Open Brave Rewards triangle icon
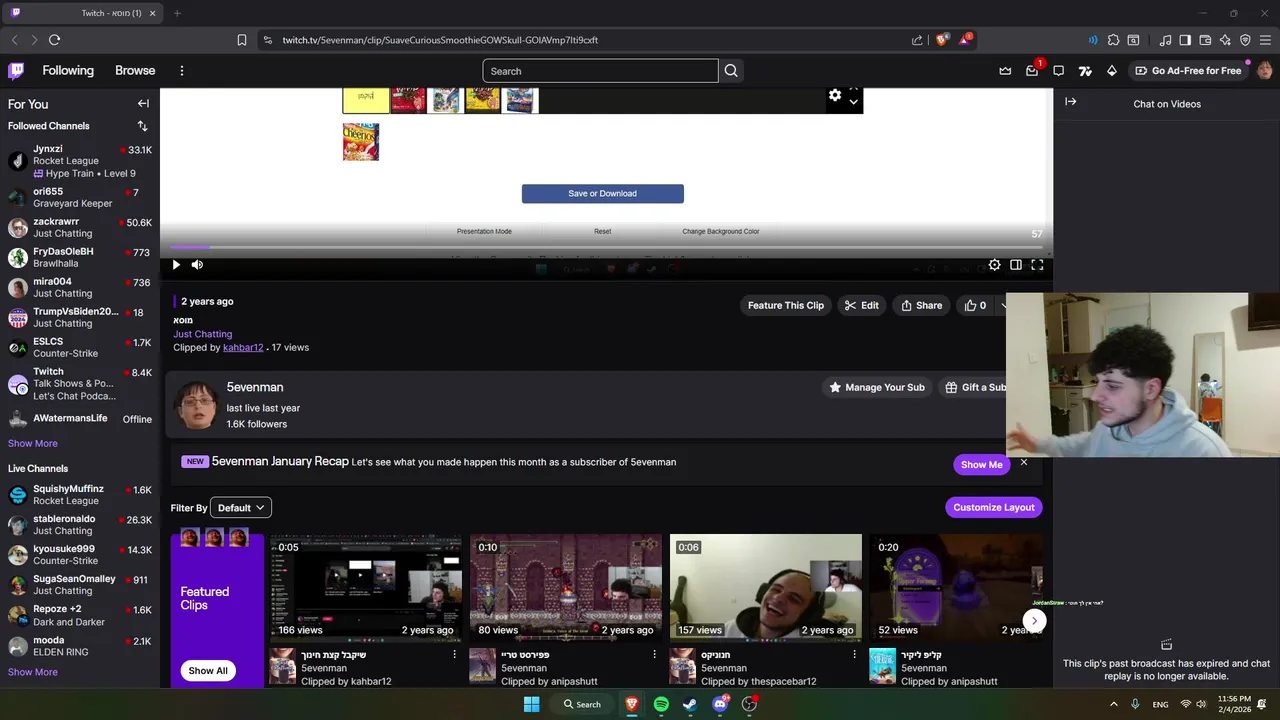1280x720 pixels. pyautogui.click(x=965, y=40)
